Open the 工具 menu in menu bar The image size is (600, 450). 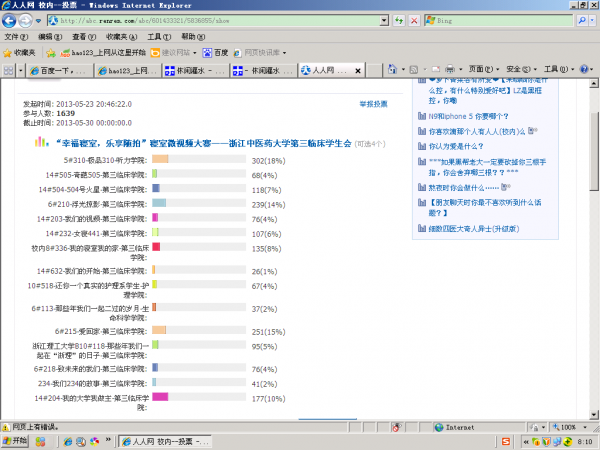[x=159, y=37]
